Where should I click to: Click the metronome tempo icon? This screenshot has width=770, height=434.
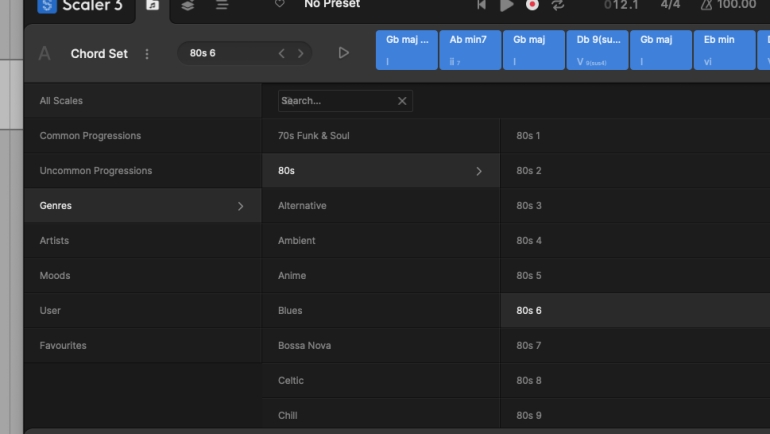(707, 5)
